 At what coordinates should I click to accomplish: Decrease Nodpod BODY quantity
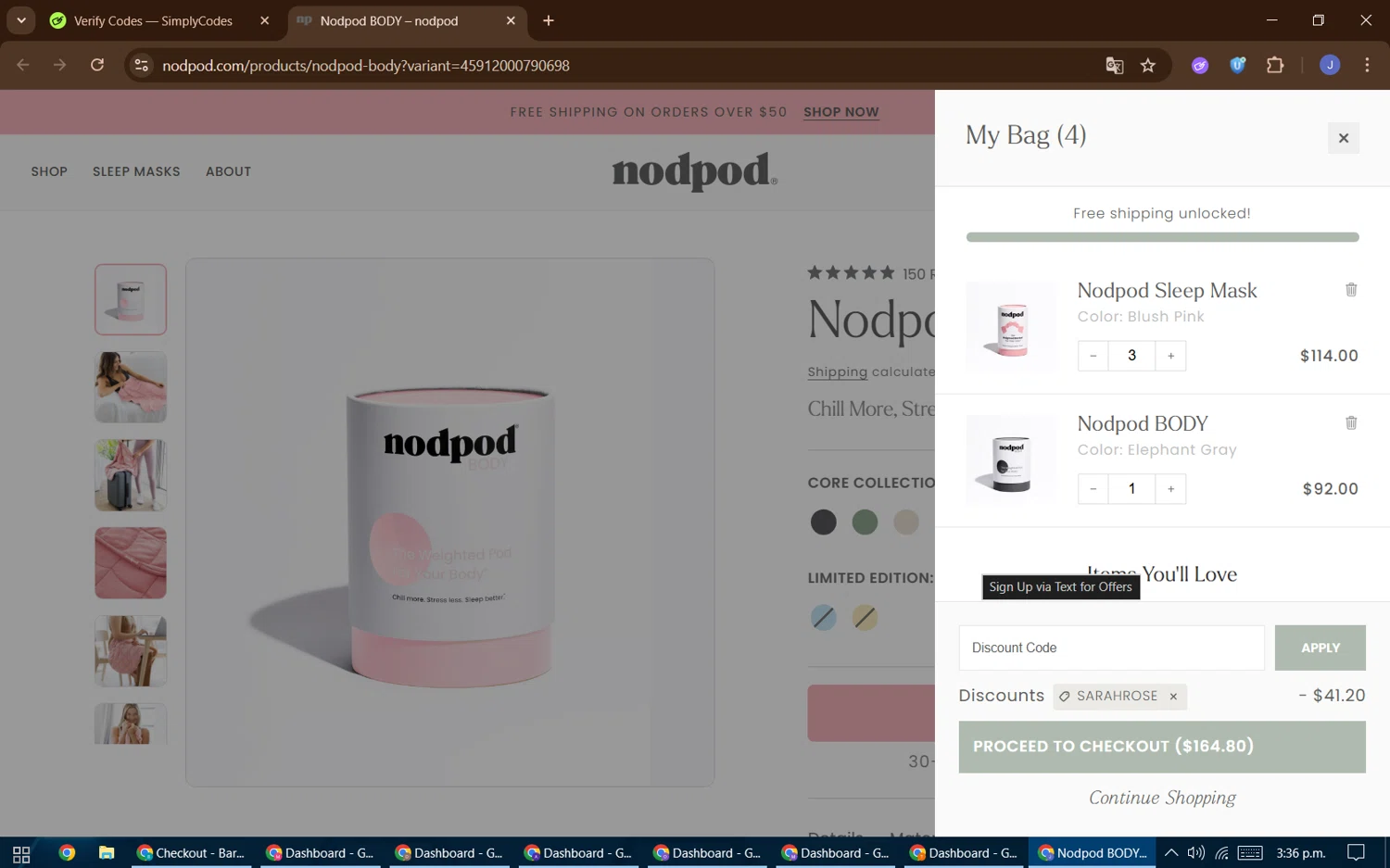click(1093, 489)
